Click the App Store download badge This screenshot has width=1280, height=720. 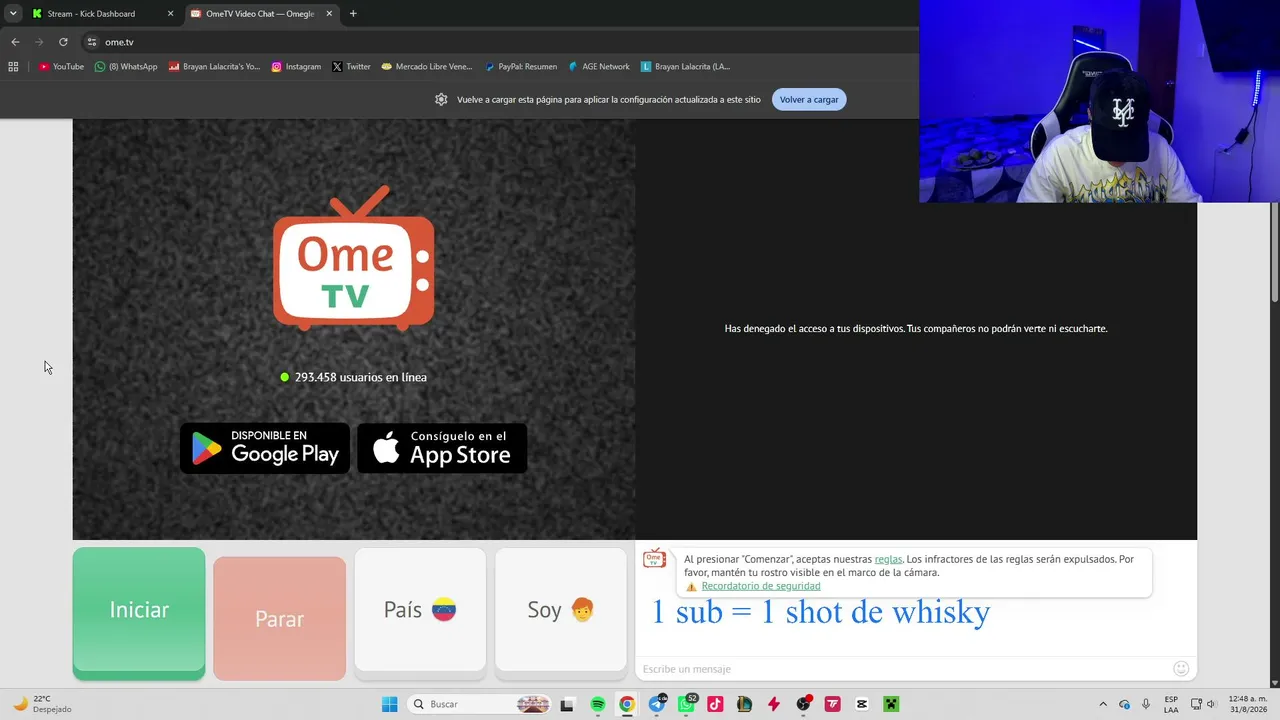tap(442, 448)
